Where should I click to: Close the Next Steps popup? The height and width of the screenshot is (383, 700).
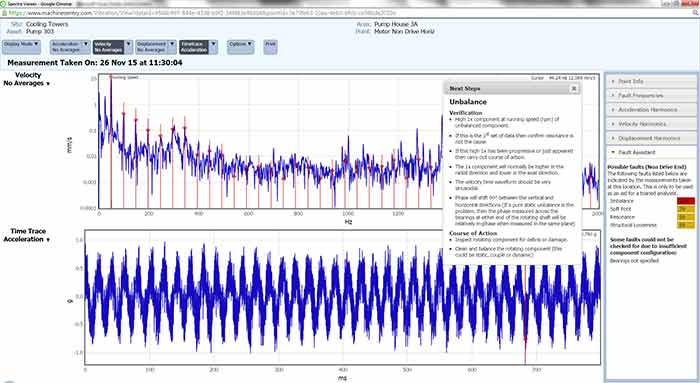click(x=574, y=88)
